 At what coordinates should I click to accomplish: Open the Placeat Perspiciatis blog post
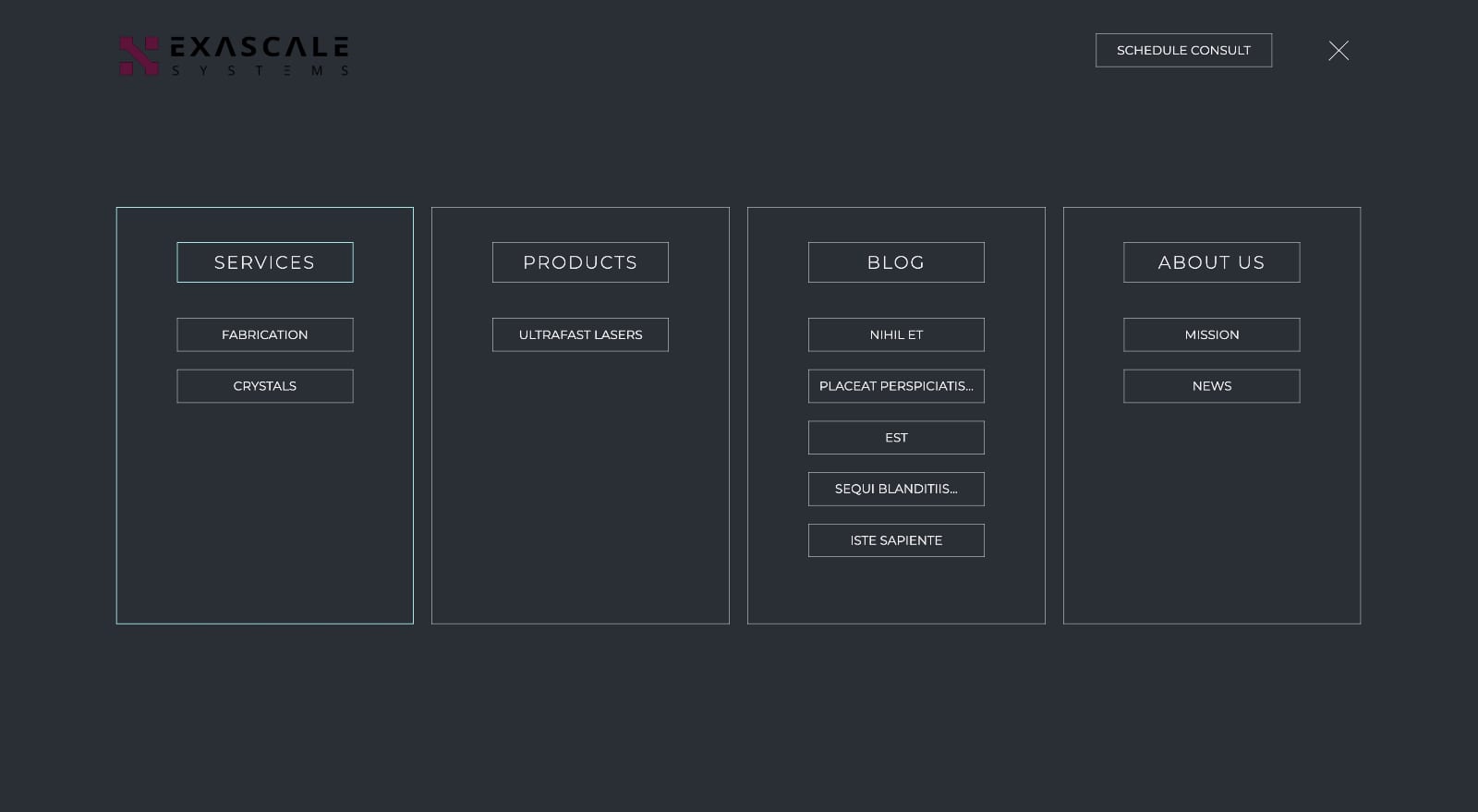[896, 386]
